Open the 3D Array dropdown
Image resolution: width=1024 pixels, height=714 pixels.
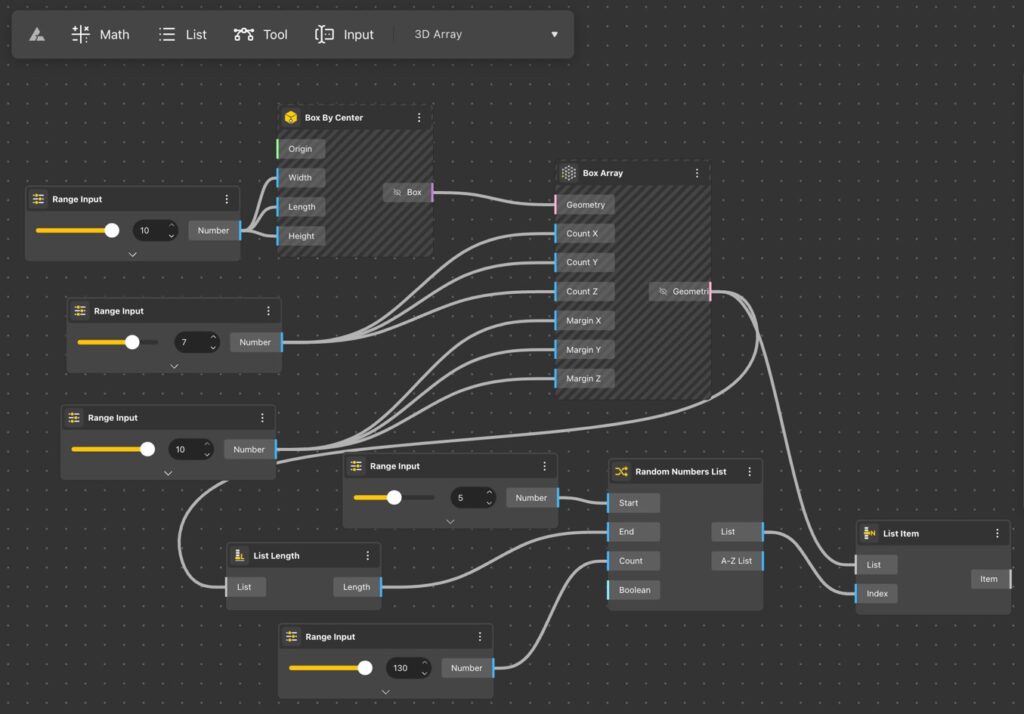555,34
